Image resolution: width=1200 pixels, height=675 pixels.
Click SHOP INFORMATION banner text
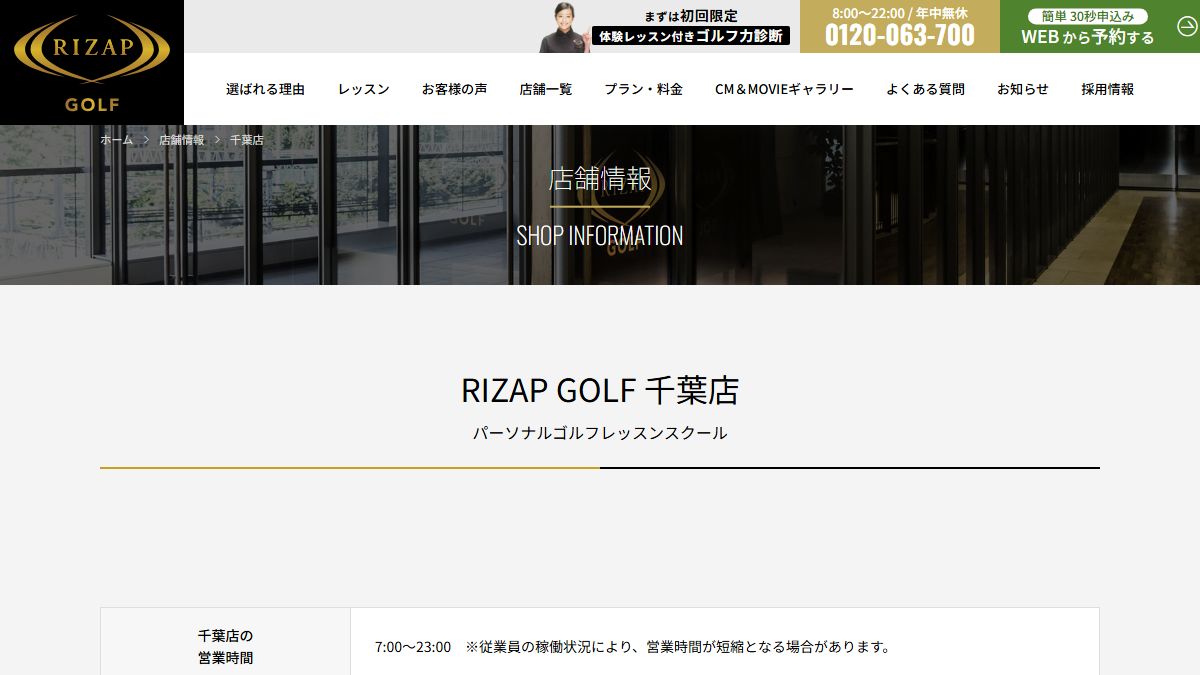(600, 236)
